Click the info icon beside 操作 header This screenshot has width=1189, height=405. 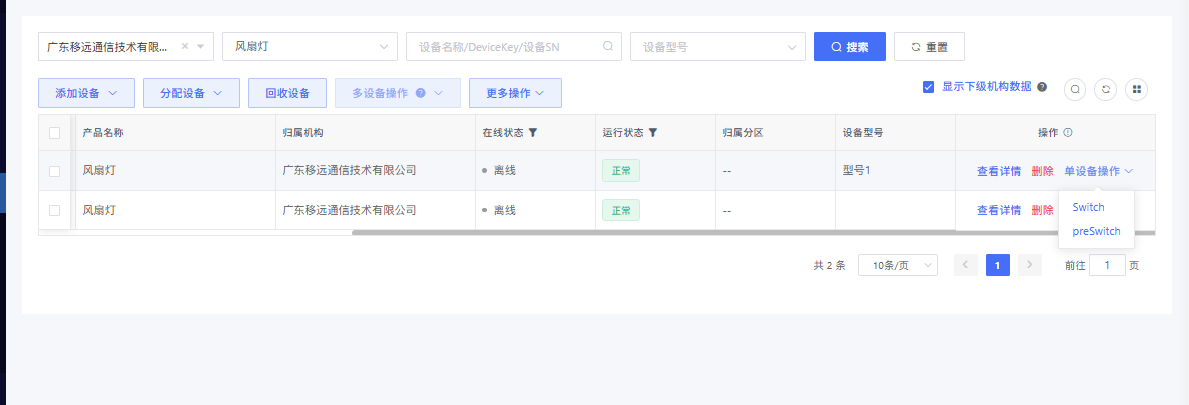1068,132
